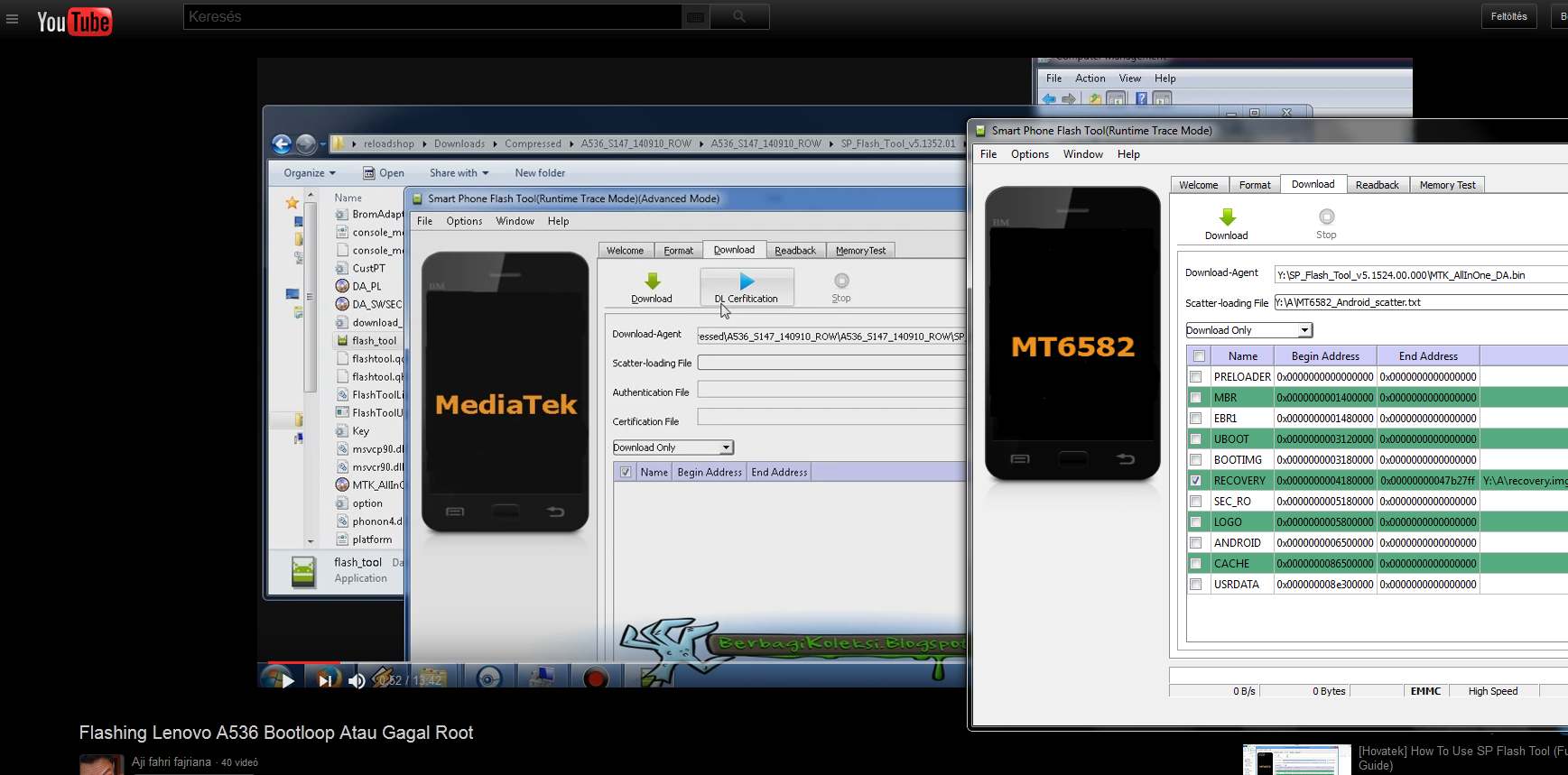This screenshot has height=775, width=1568.
Task: Click Scatter-loading File field in Advanced Mode window
Action: [x=831, y=363]
